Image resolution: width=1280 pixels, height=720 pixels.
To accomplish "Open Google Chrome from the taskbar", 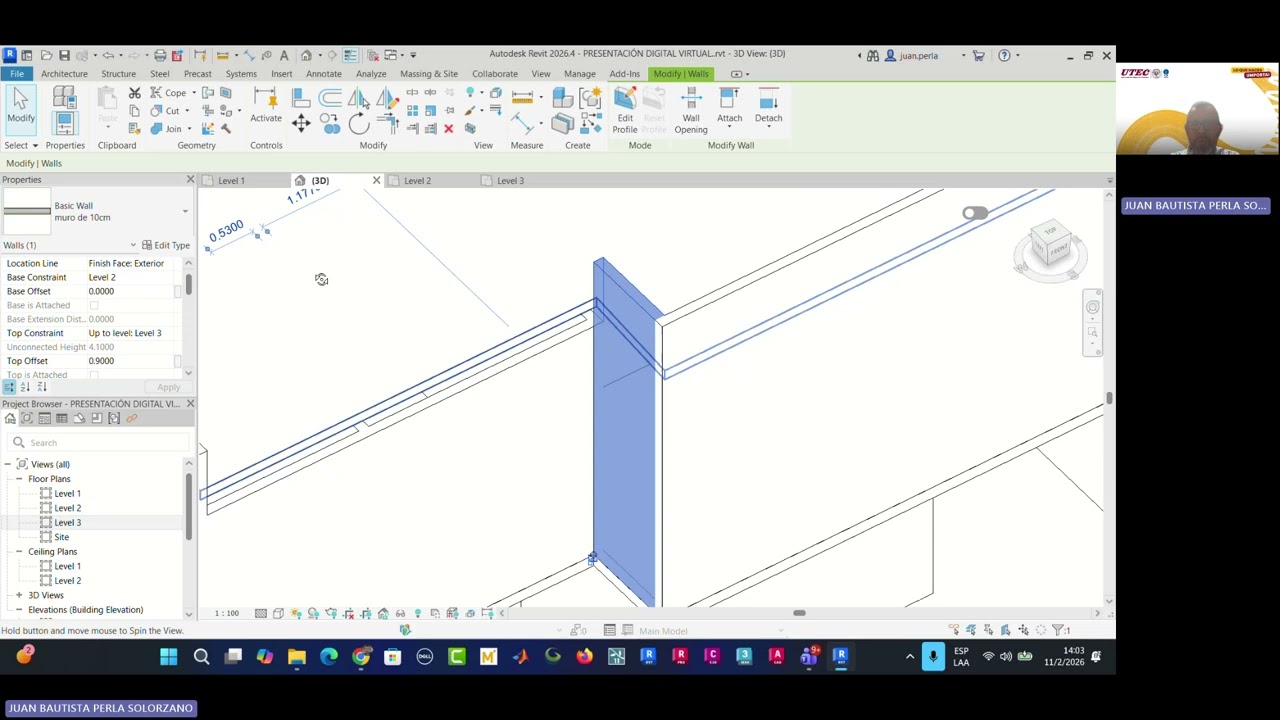I will coord(361,656).
